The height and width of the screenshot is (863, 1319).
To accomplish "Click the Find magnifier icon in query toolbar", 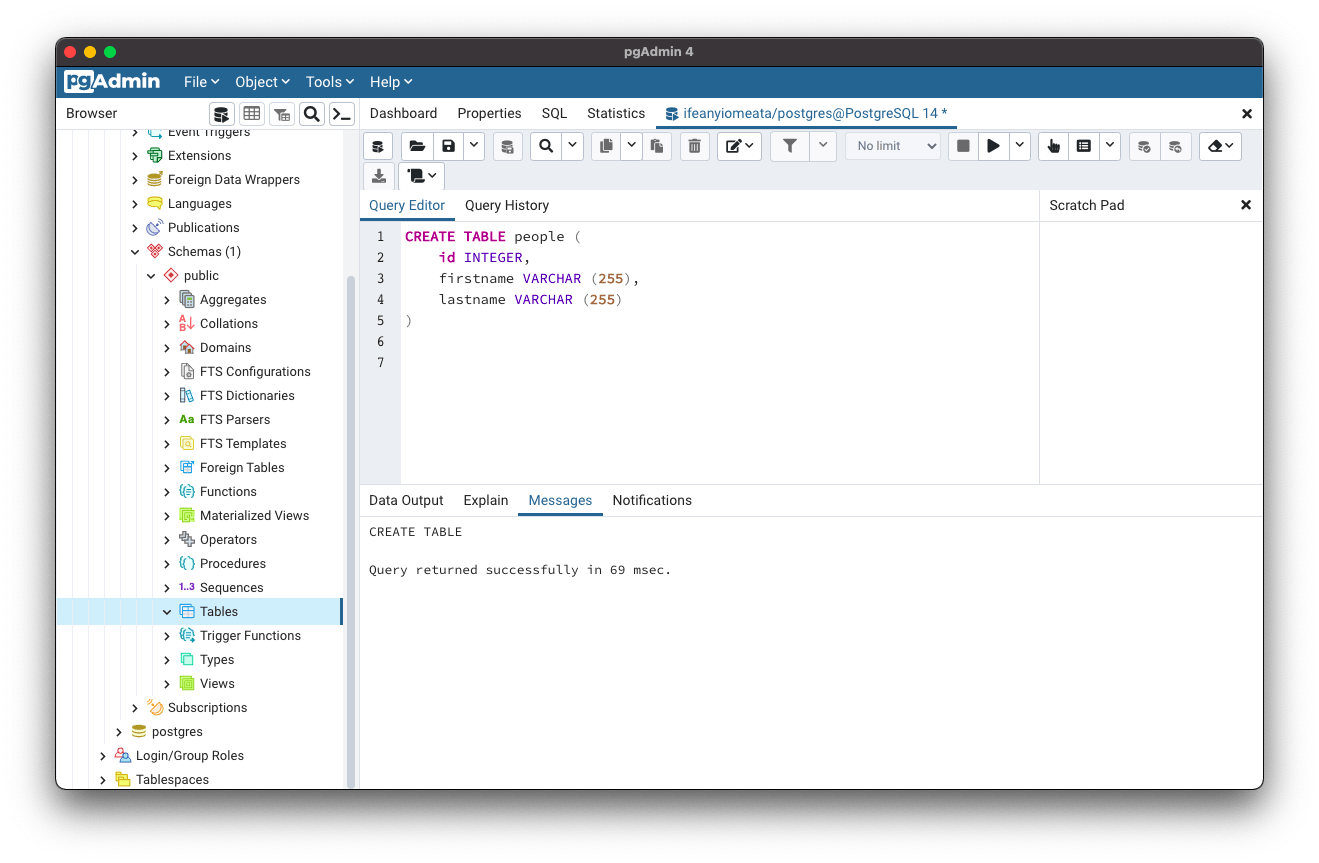I will tap(546, 146).
